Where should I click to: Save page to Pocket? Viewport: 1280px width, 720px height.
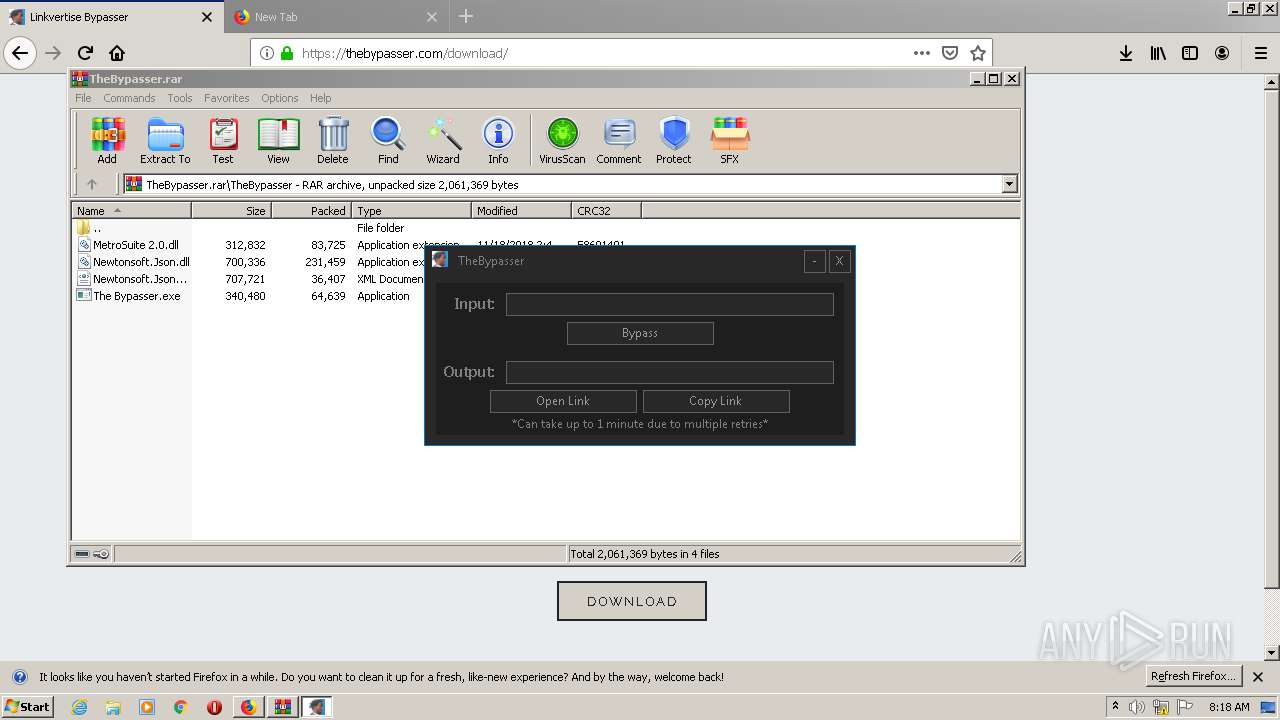click(950, 53)
